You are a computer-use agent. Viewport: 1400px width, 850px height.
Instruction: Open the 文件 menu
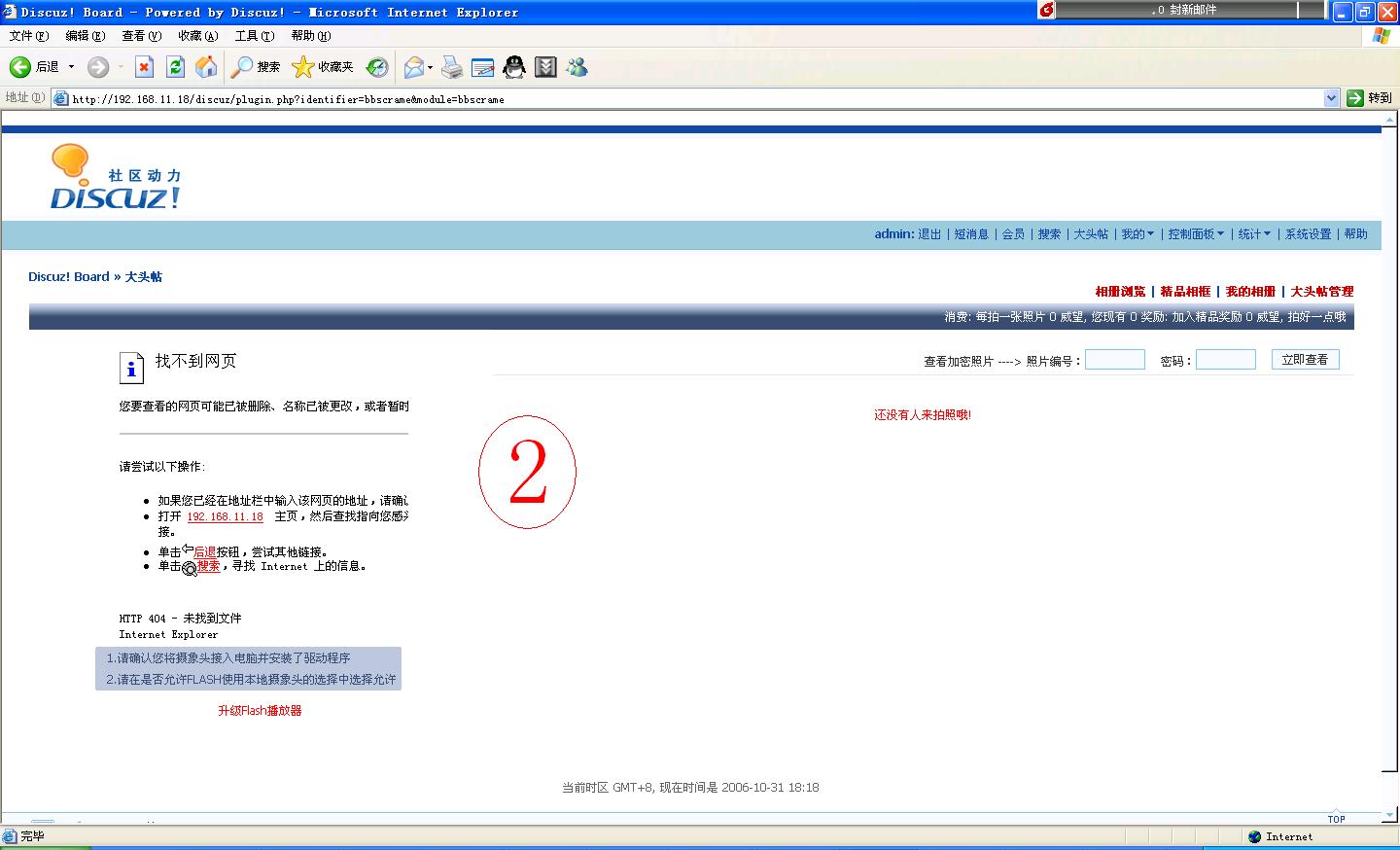(x=29, y=36)
